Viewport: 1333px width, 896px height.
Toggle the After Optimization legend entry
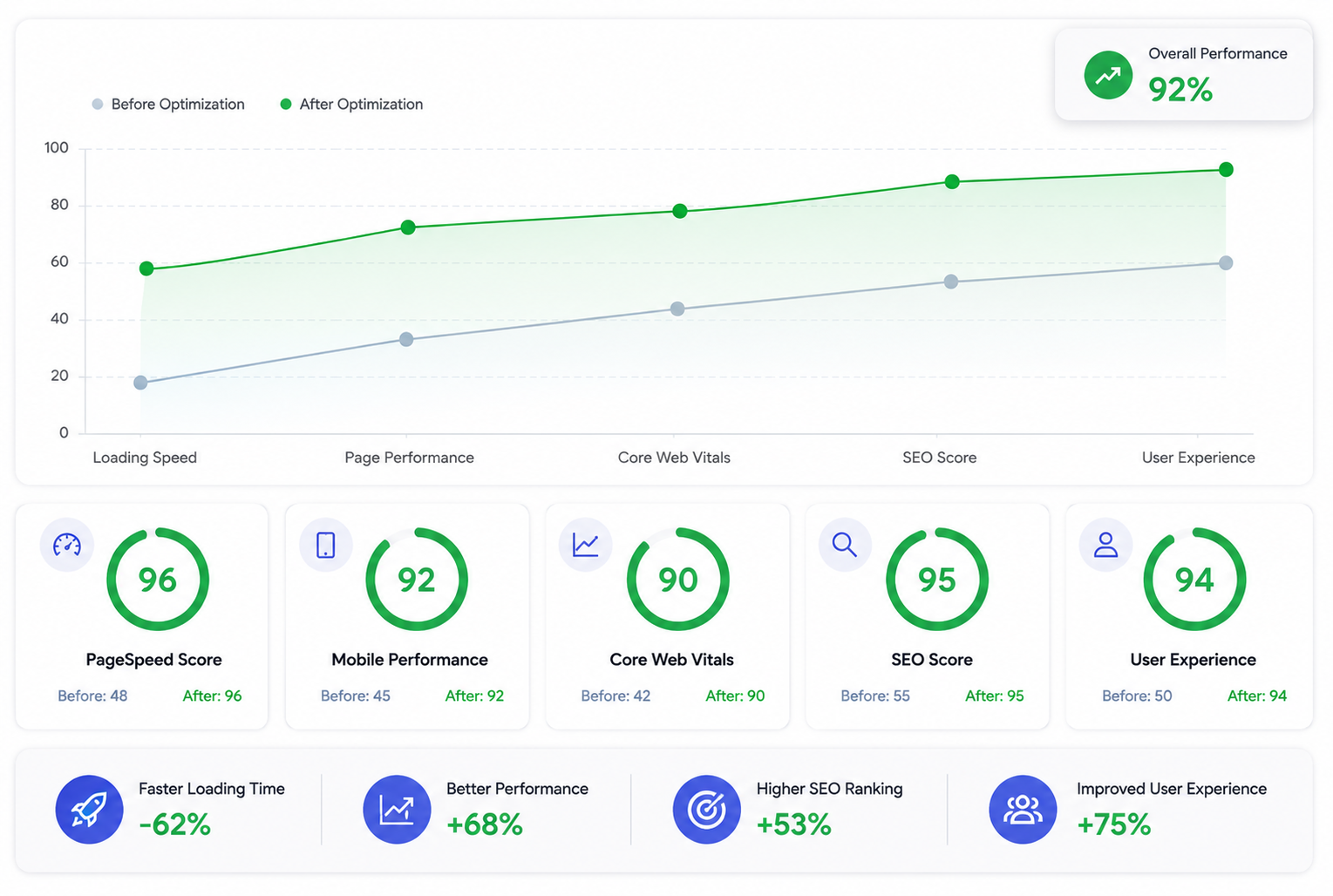click(x=351, y=105)
